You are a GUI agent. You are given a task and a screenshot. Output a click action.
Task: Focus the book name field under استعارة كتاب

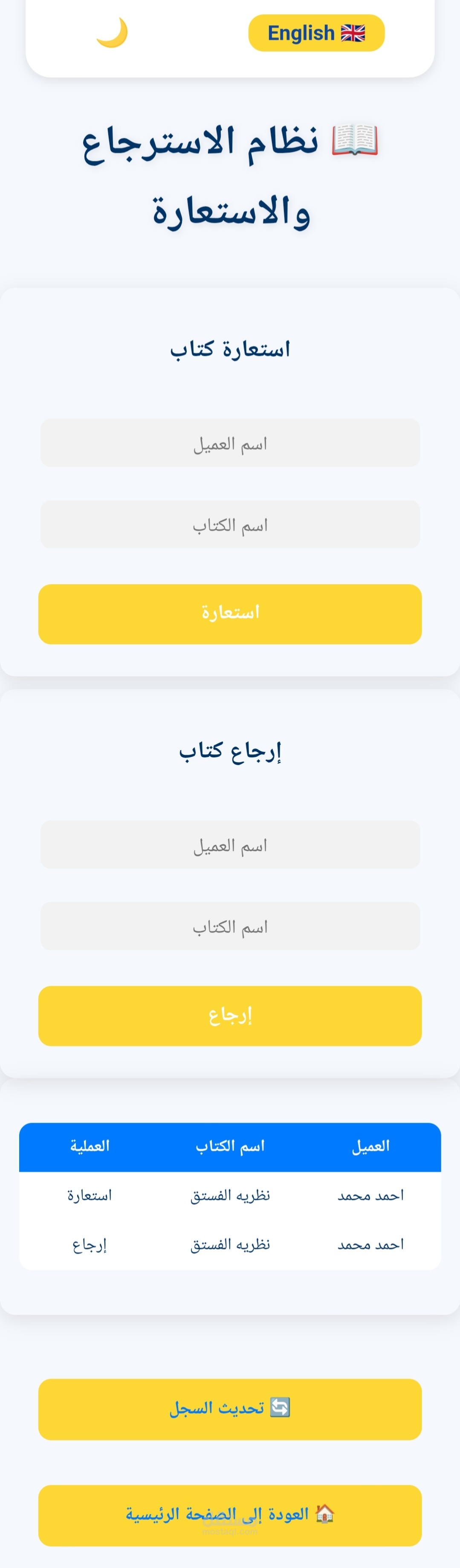pos(230,525)
